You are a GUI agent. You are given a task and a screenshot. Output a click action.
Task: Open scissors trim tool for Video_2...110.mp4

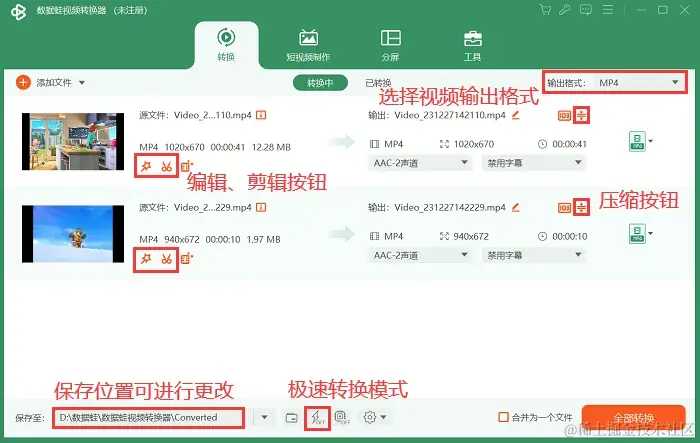click(167, 167)
